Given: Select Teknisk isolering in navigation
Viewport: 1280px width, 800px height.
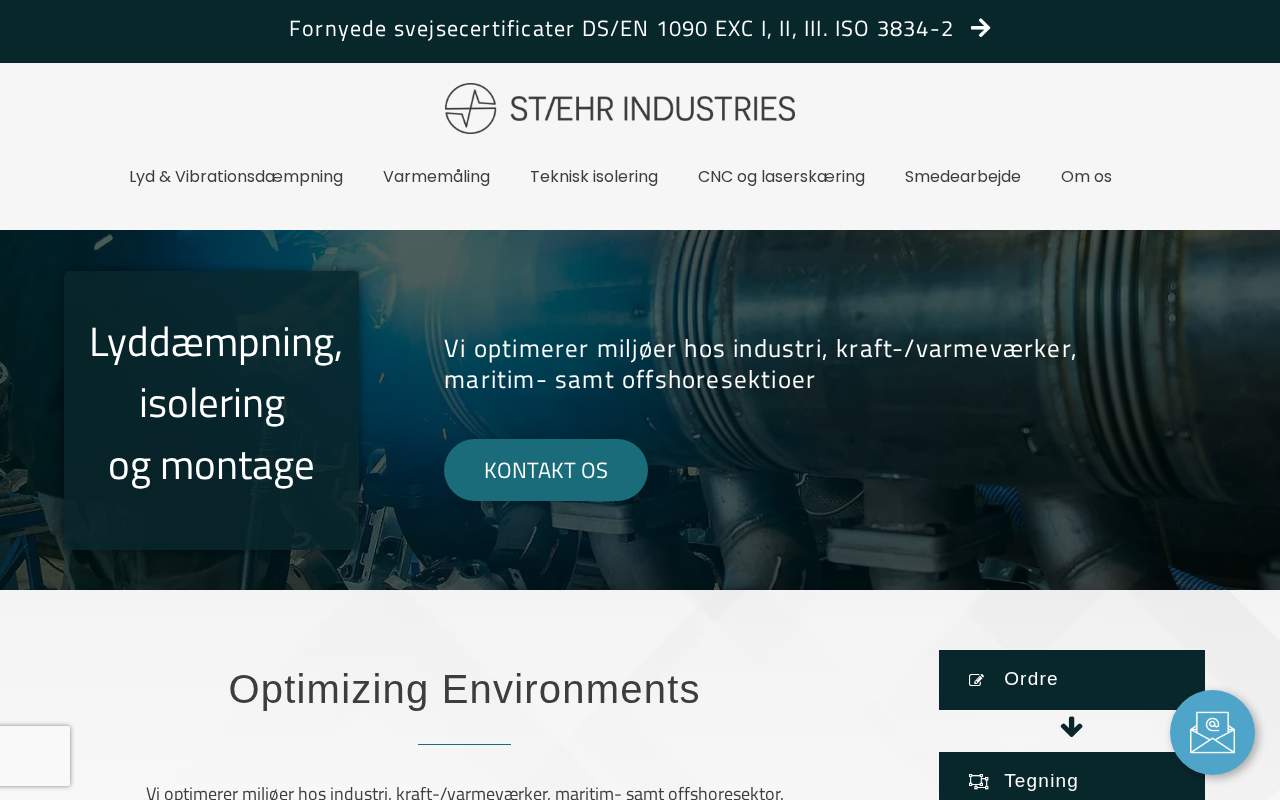Looking at the screenshot, I should 594,176.
